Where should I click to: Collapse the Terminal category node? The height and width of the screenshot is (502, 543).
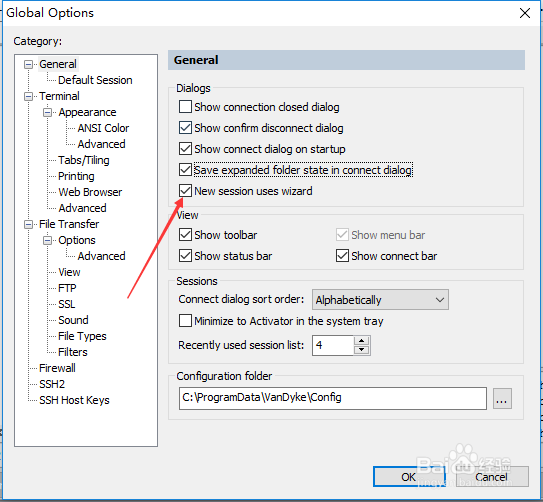click(x=28, y=96)
